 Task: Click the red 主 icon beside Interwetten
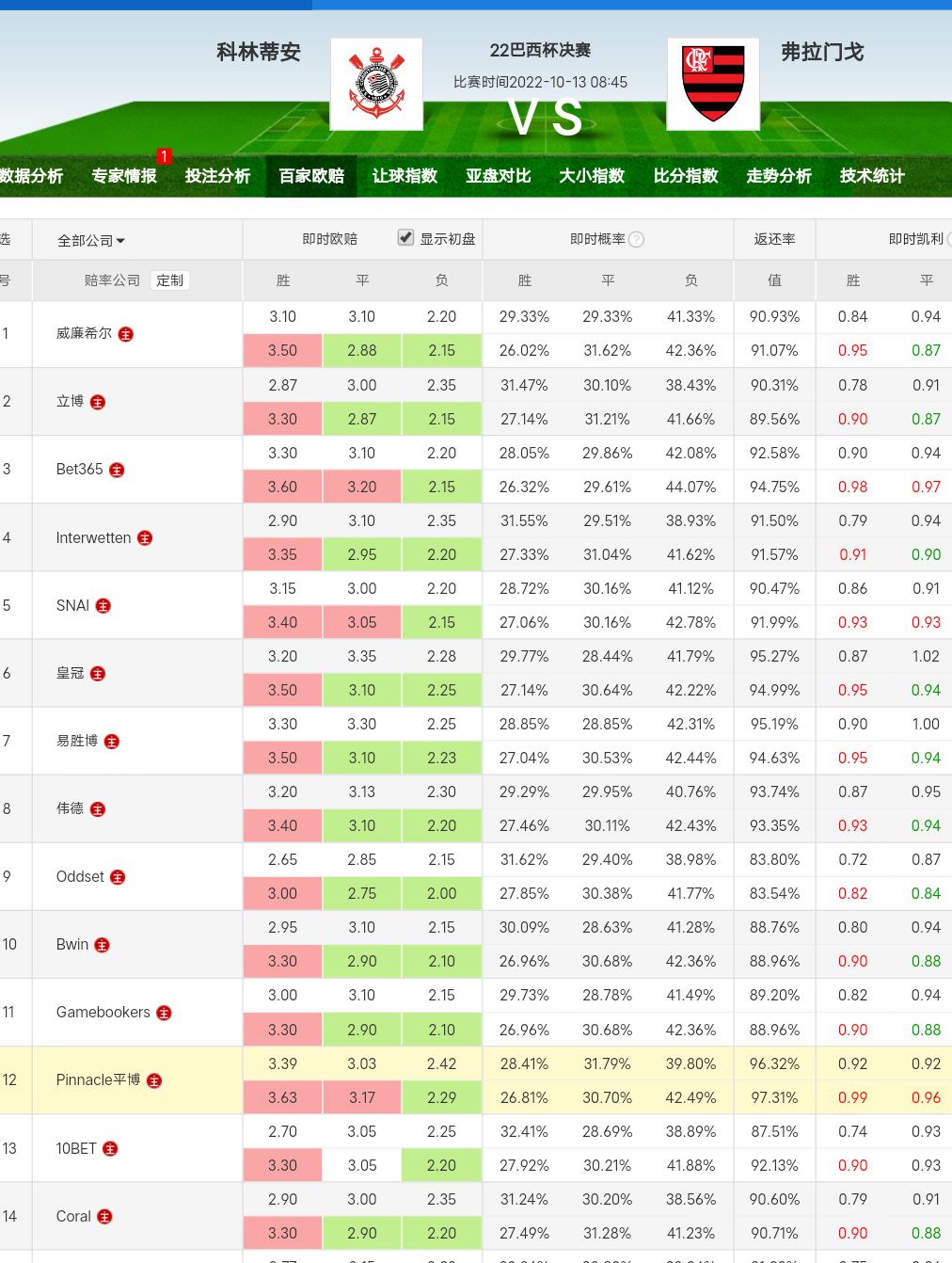[x=145, y=538]
